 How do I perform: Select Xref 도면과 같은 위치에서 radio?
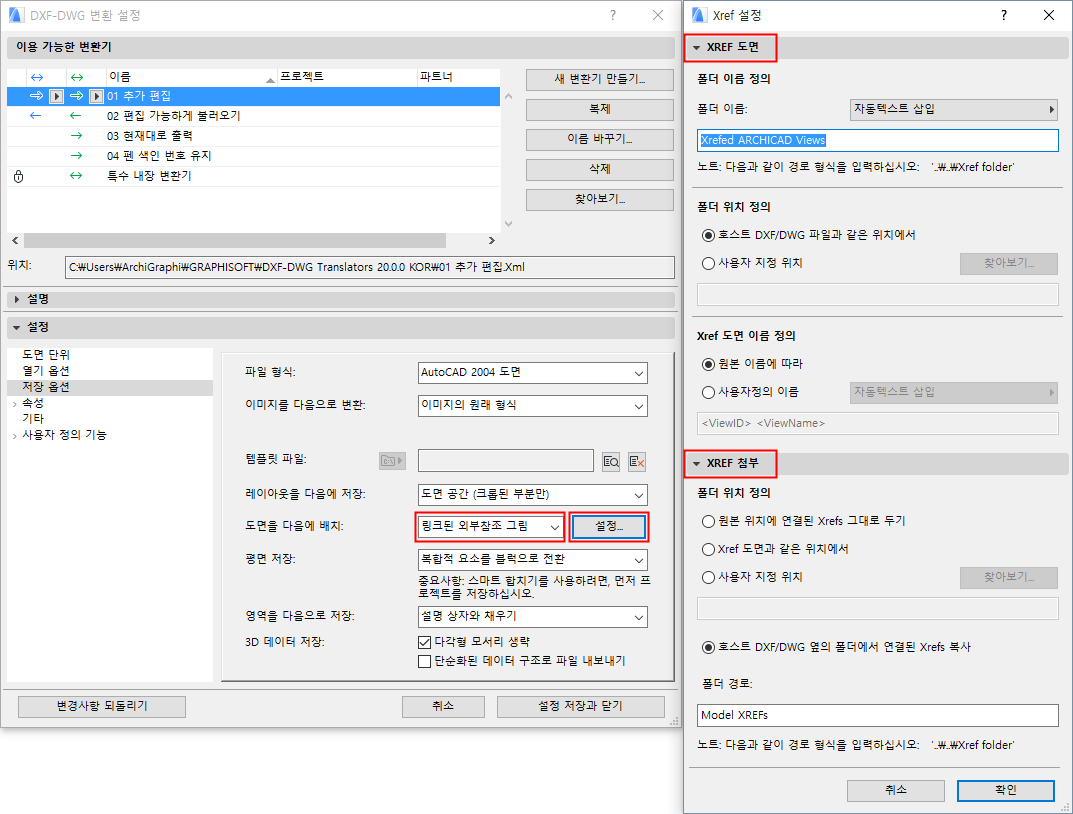click(x=709, y=549)
